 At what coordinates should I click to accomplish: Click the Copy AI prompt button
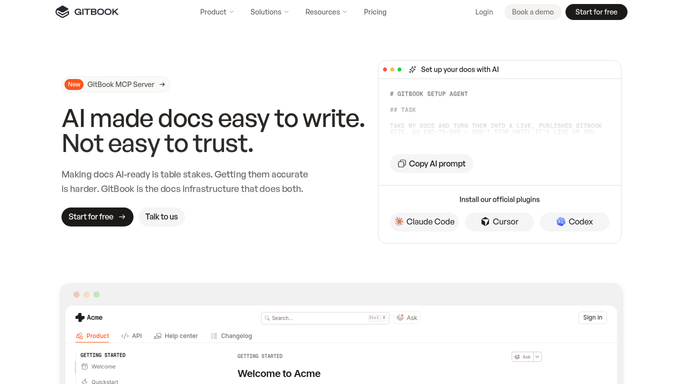(431, 164)
